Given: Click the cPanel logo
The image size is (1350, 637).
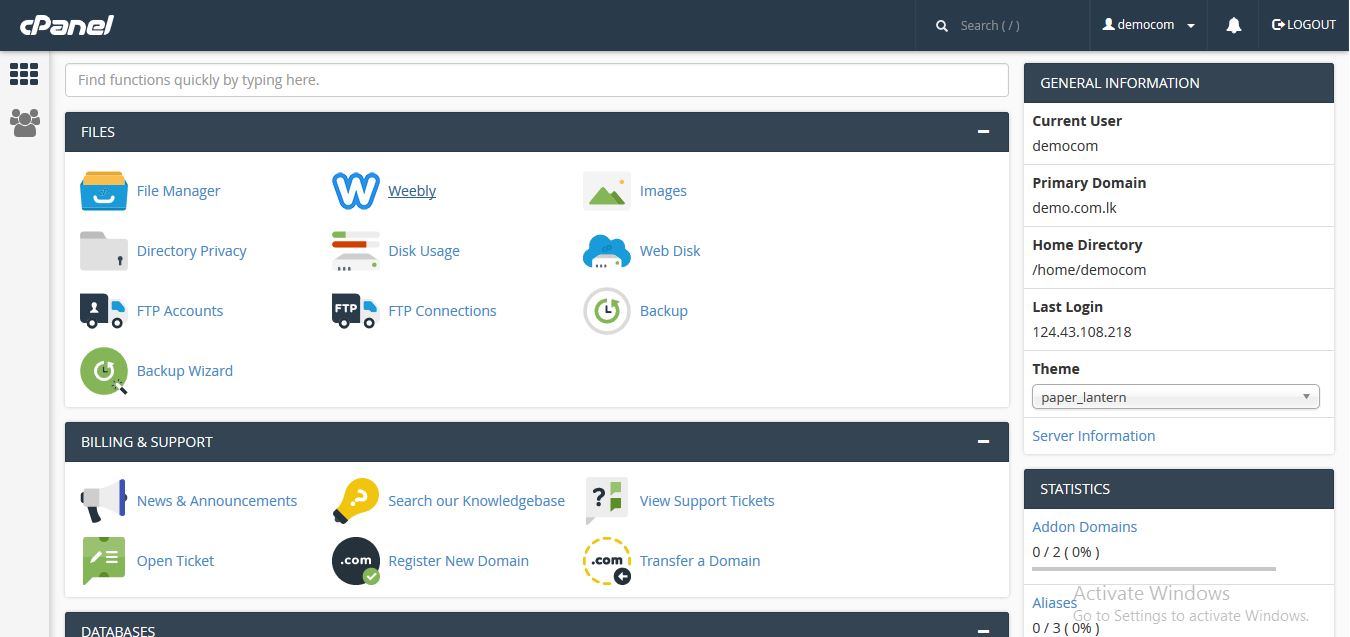Looking at the screenshot, I should coord(66,25).
